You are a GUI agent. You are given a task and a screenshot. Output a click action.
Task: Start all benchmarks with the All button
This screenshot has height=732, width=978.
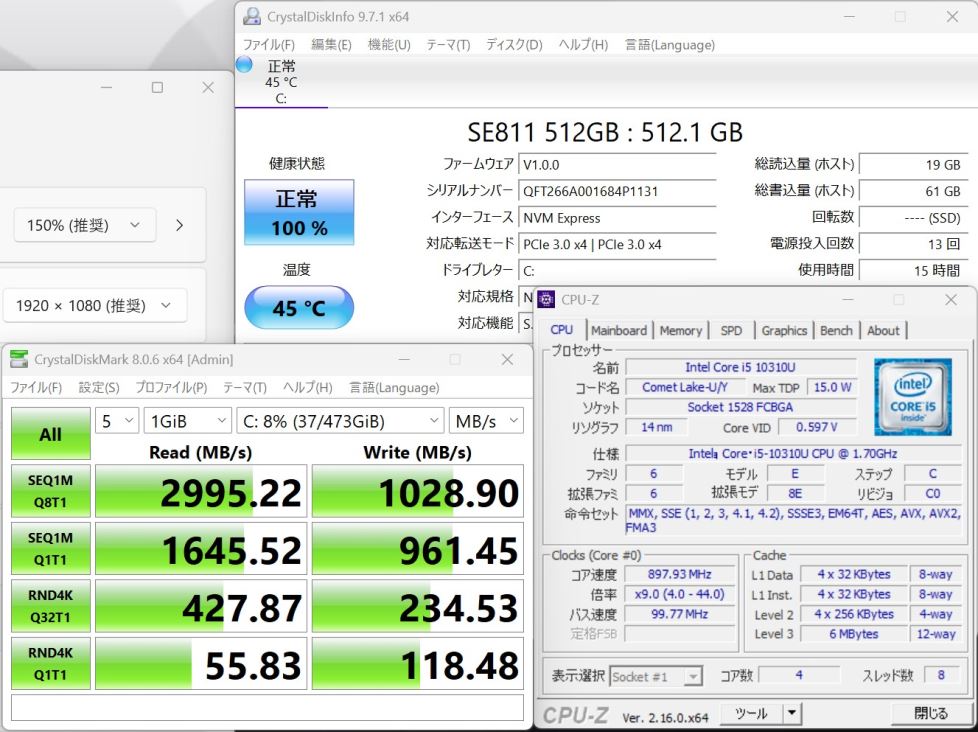[x=50, y=434]
